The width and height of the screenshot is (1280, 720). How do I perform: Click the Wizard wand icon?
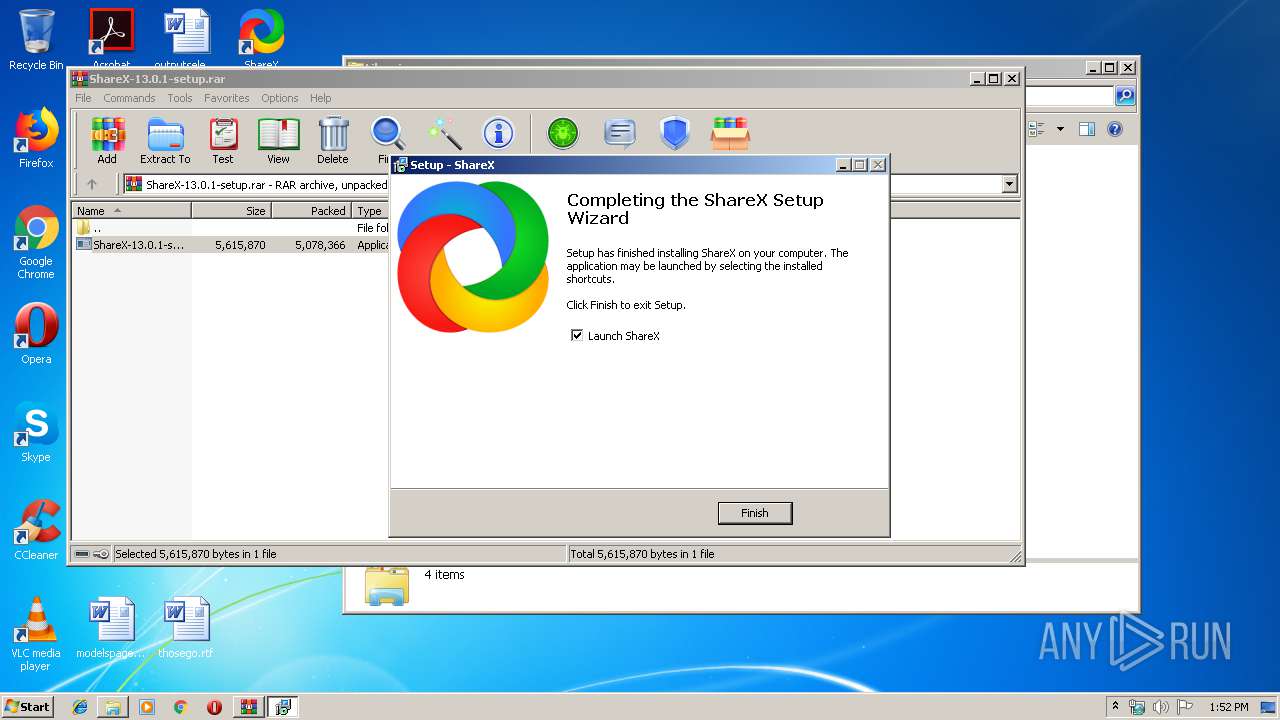point(444,133)
